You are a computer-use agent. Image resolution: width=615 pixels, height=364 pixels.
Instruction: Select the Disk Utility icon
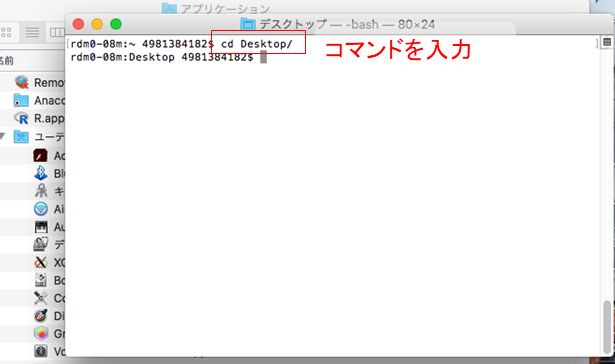point(41,316)
